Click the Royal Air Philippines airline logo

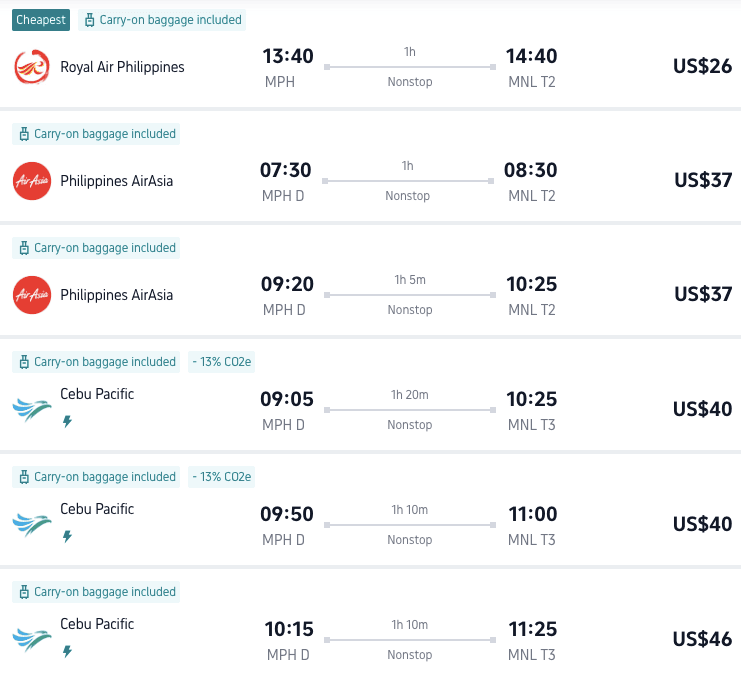32,67
